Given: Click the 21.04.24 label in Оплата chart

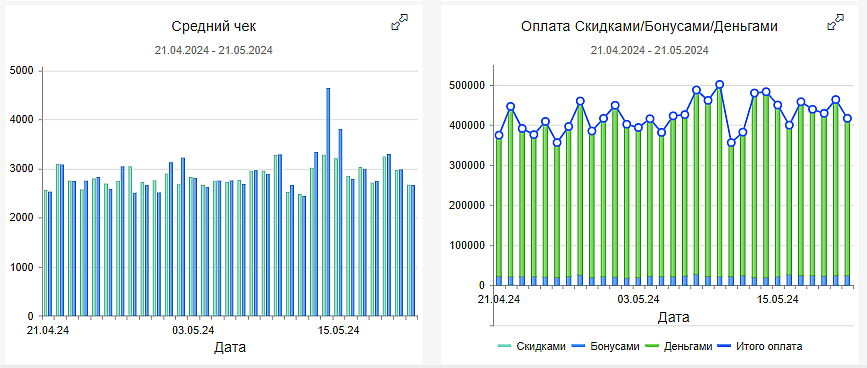Looking at the screenshot, I should click(499, 299).
